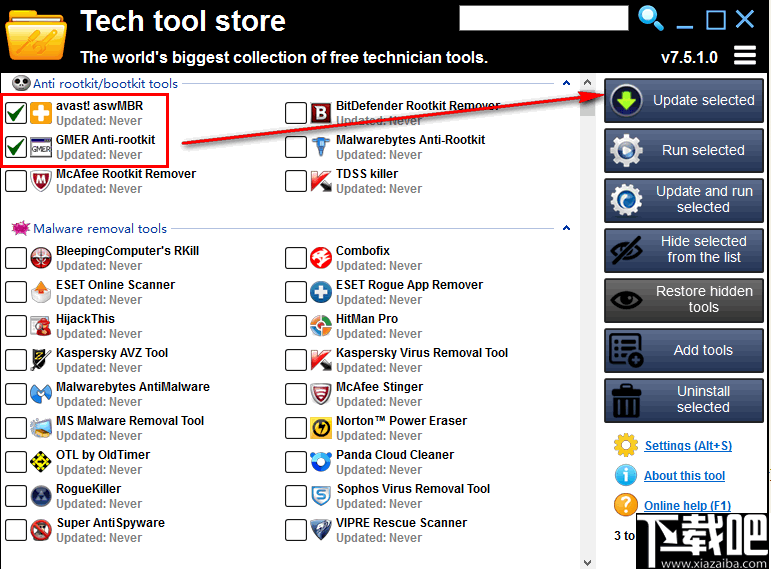Screen dimensions: 771x569
Task: Click Restore hidden tools button
Action: (683, 300)
